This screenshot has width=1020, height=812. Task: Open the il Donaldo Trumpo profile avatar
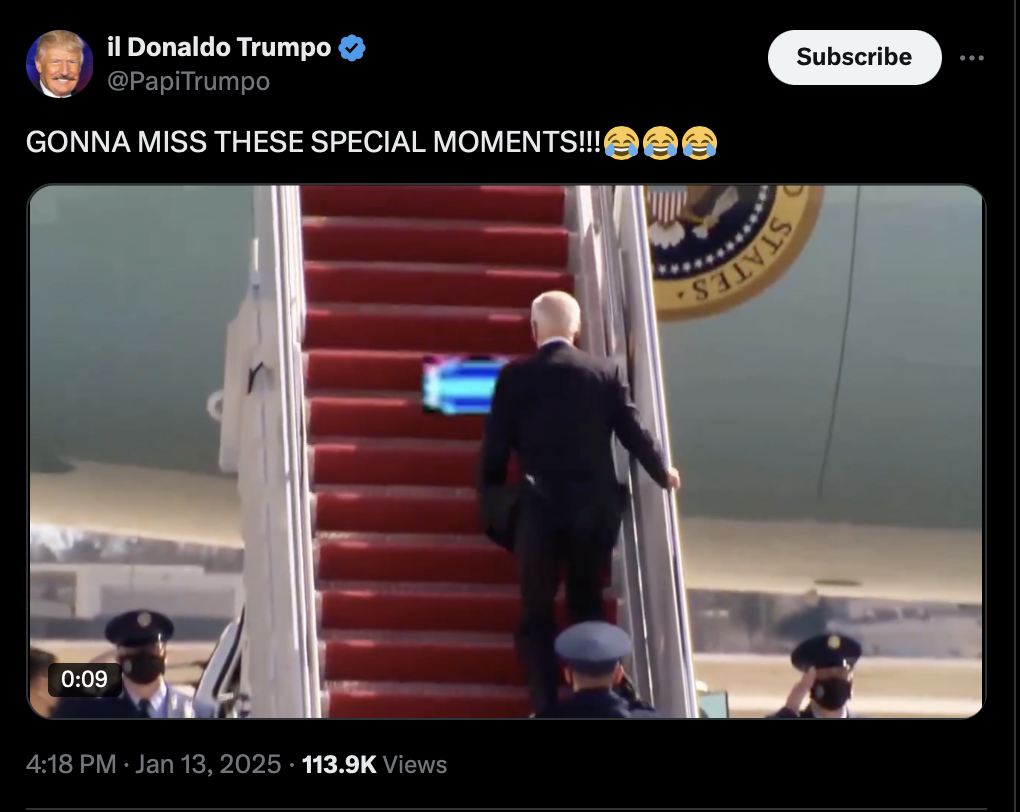(59, 64)
